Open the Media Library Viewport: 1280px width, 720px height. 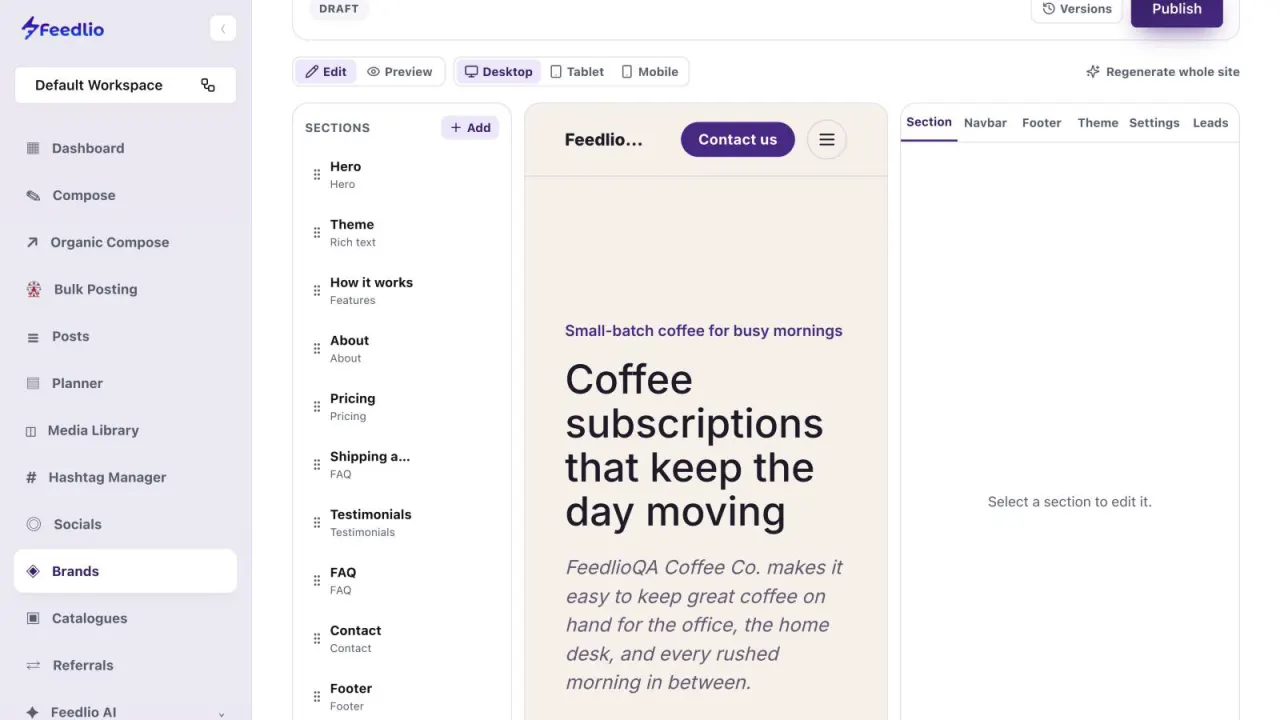click(x=125, y=430)
